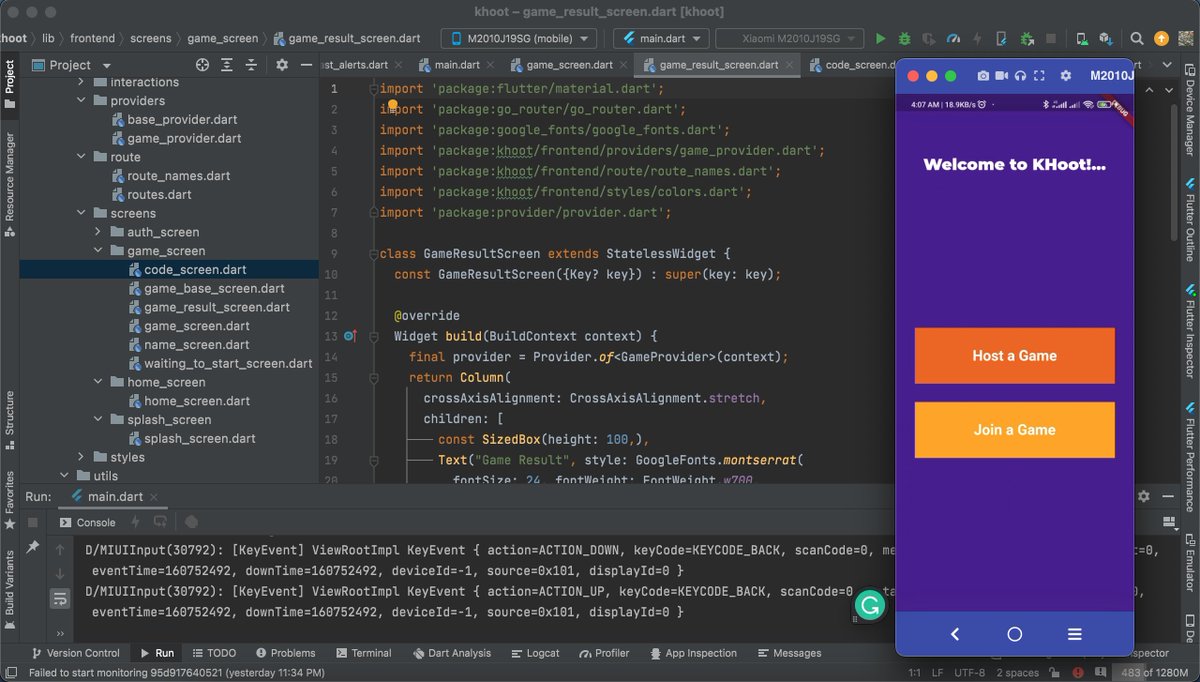The width and height of the screenshot is (1200, 682).
Task: Collapse the game_screen folder
Action: tap(99, 251)
